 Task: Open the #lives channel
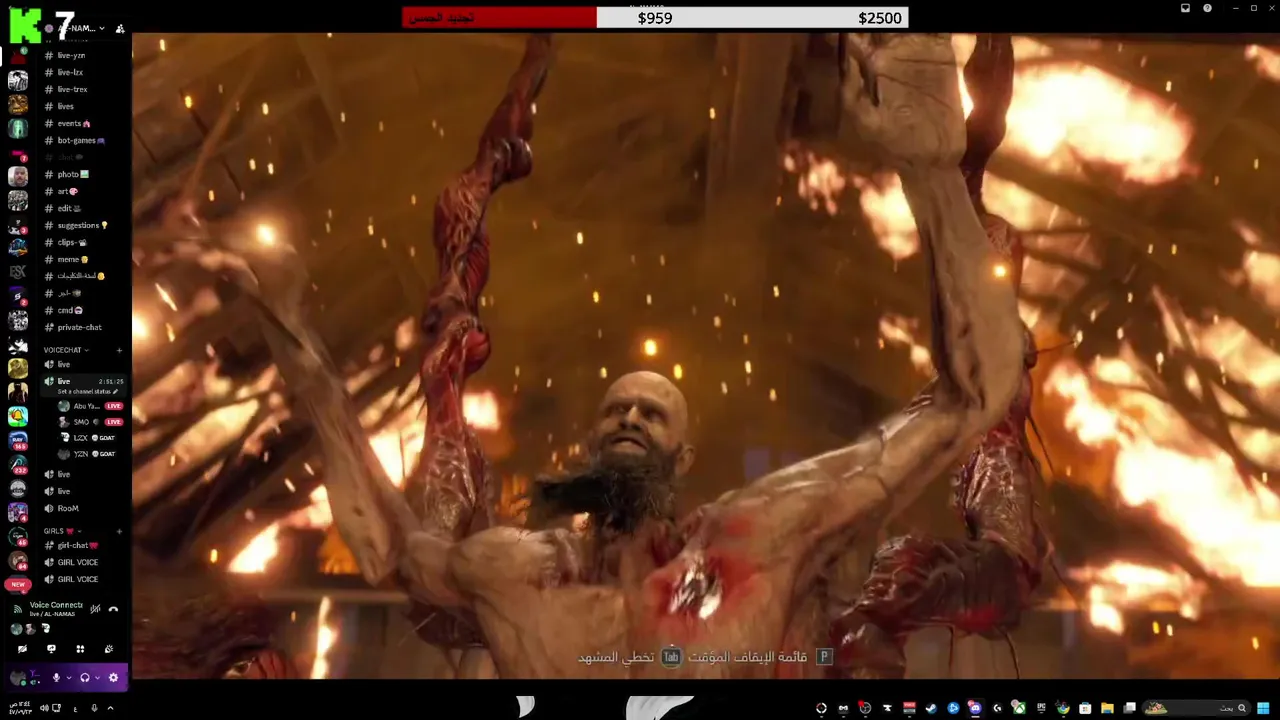coord(65,106)
